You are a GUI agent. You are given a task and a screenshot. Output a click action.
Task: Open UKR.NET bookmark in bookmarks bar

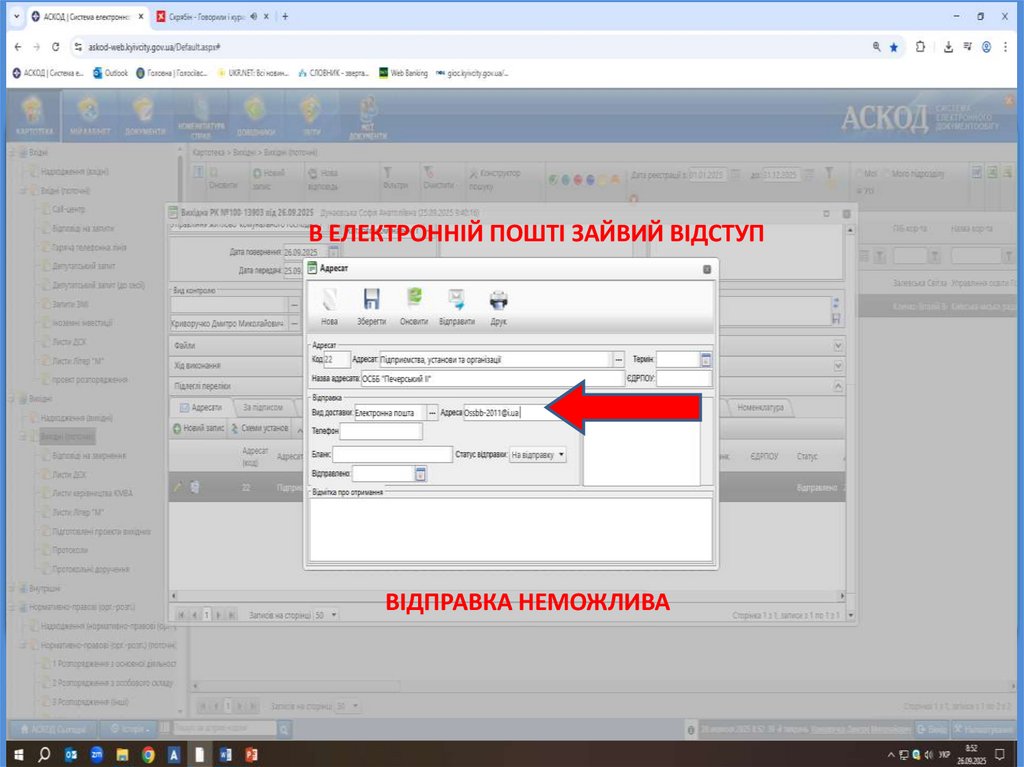pos(253,73)
